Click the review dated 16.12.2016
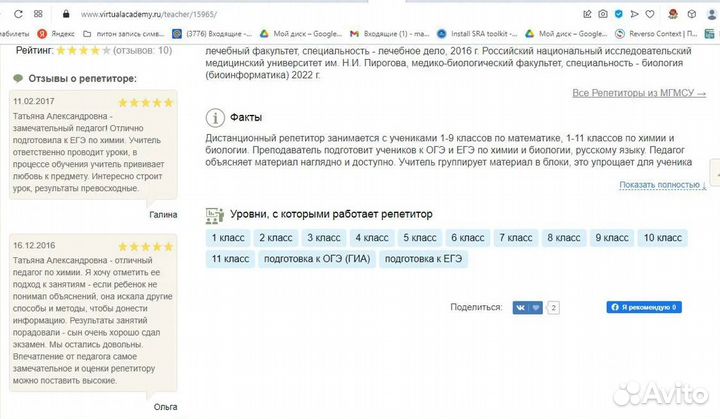Viewport: 720px width, 419px height. coord(93,313)
